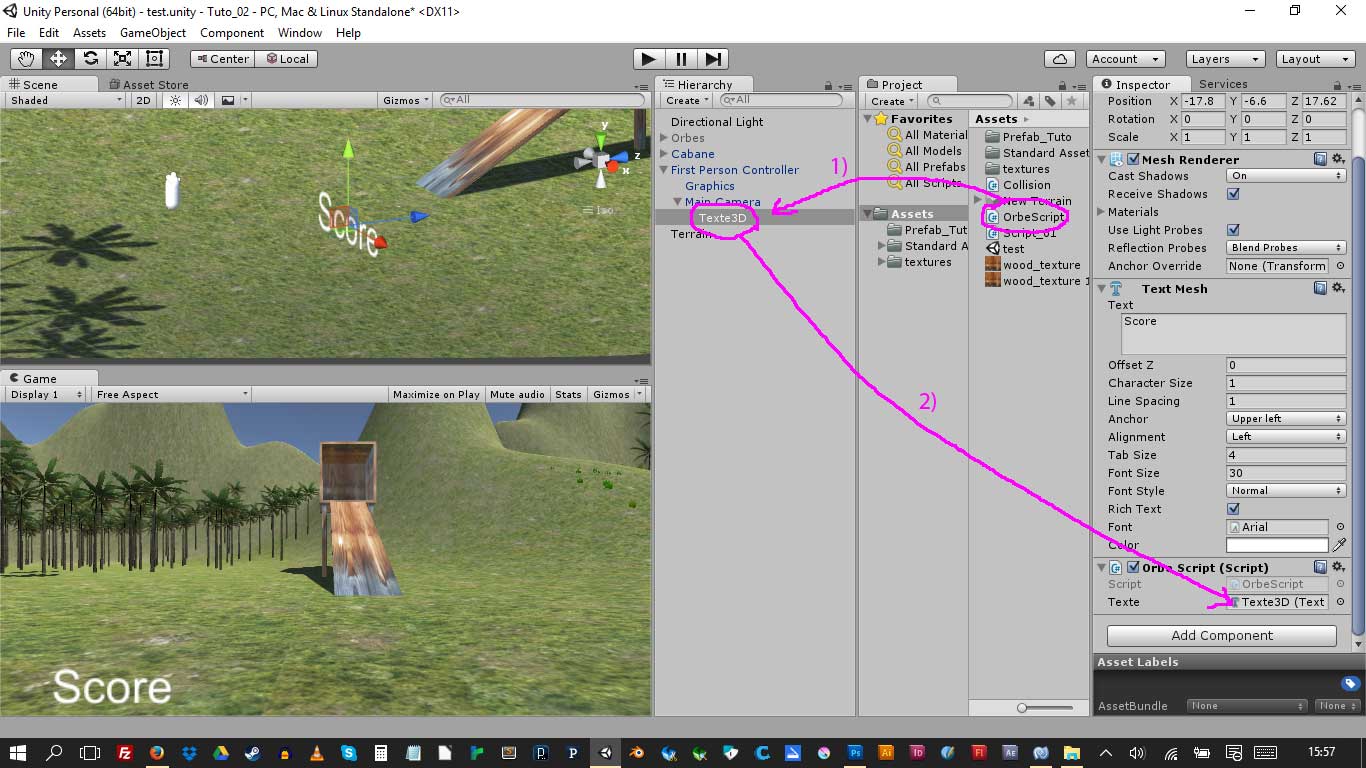The height and width of the screenshot is (768, 1366).
Task: Click the Font Size input field
Action: (x=1285, y=473)
